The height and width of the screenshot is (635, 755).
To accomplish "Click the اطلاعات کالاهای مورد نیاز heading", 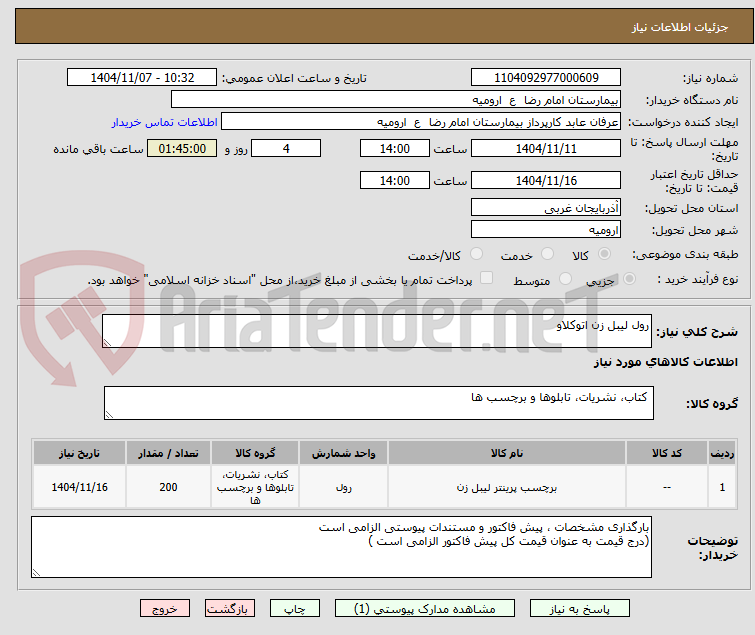I will pyautogui.click(x=665, y=362).
